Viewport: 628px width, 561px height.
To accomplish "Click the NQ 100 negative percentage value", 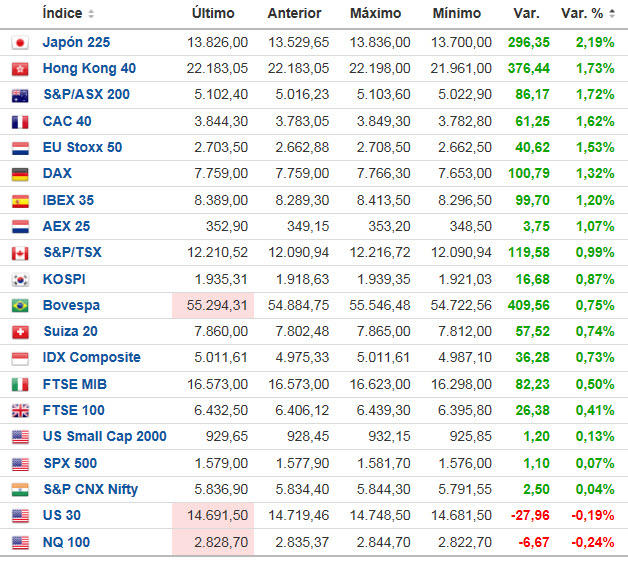I will (x=594, y=542).
